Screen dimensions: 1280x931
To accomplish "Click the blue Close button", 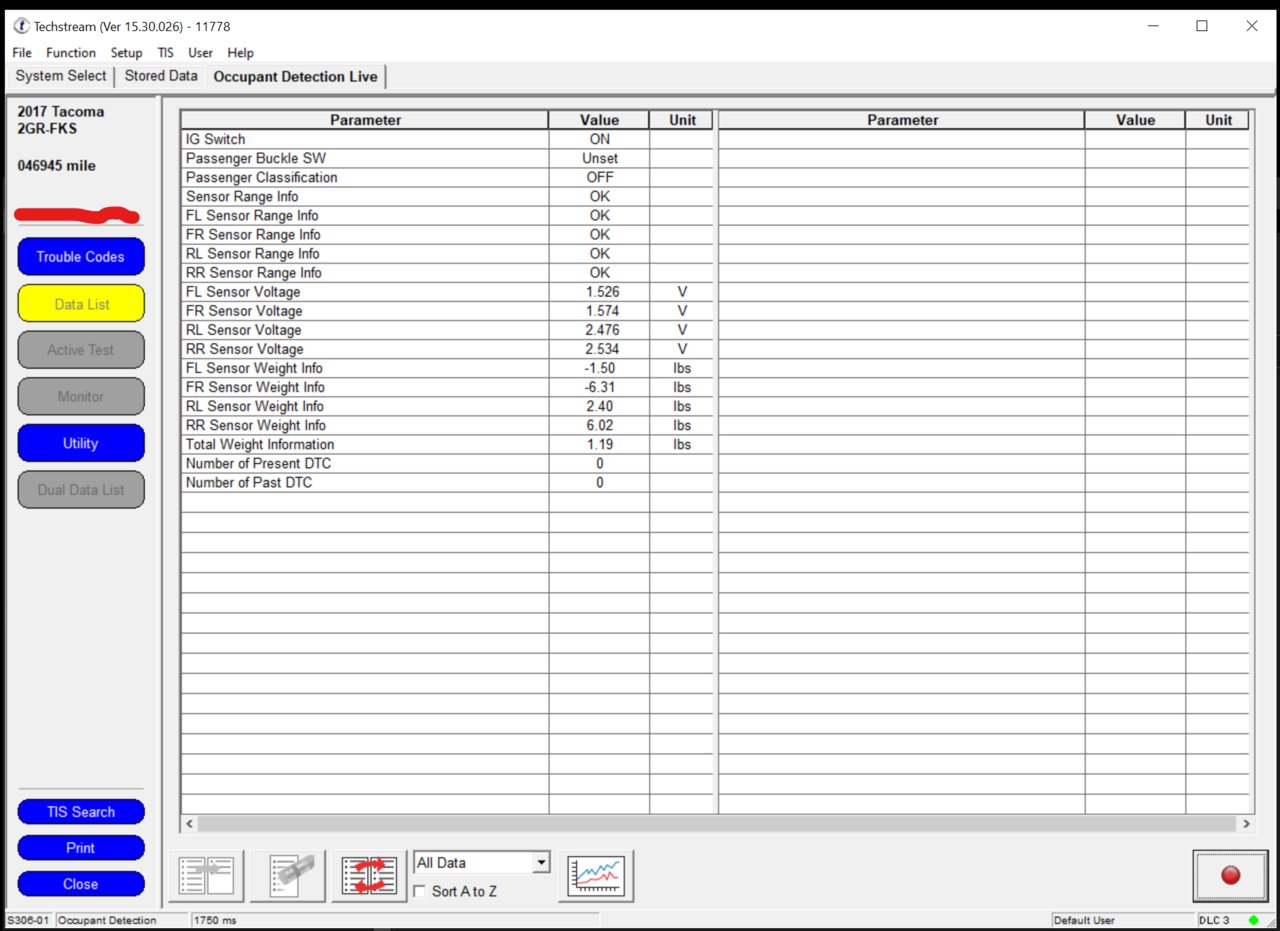I will point(81,884).
